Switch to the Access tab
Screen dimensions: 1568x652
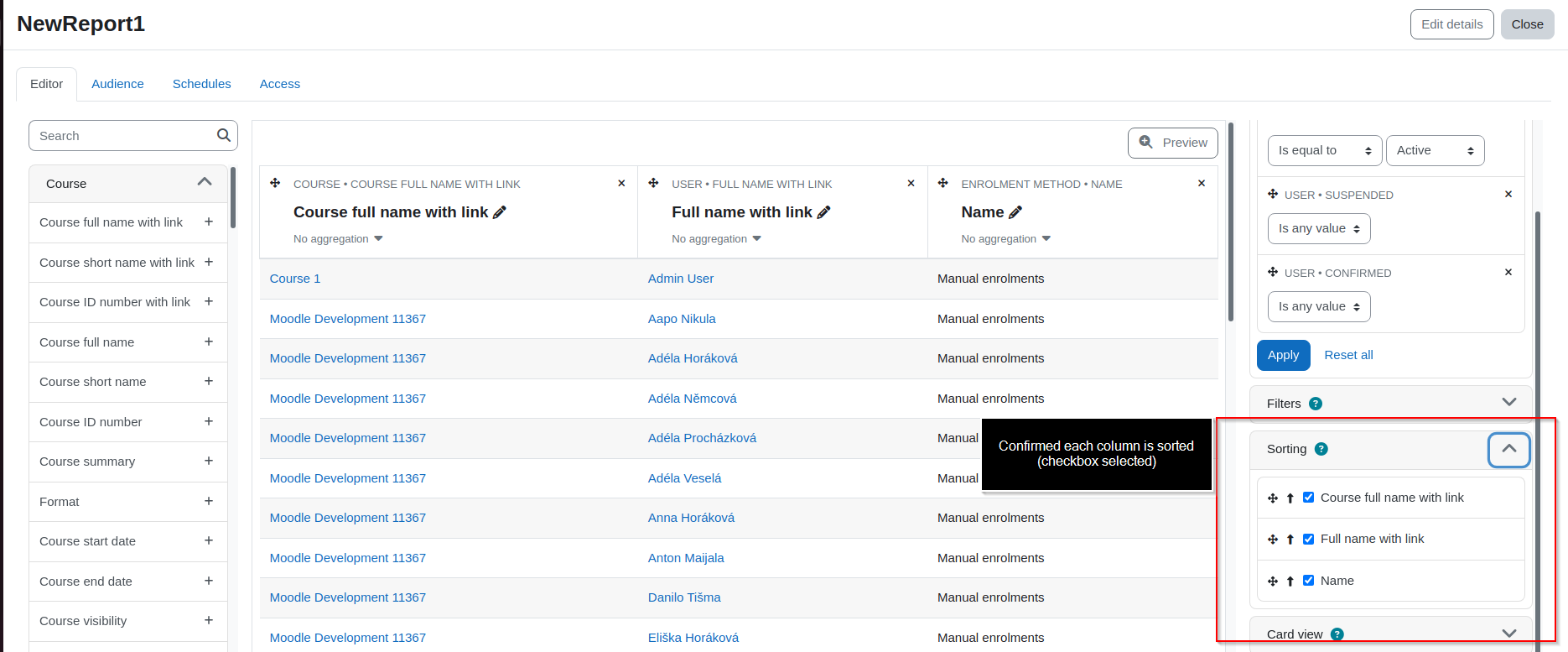[x=280, y=84]
